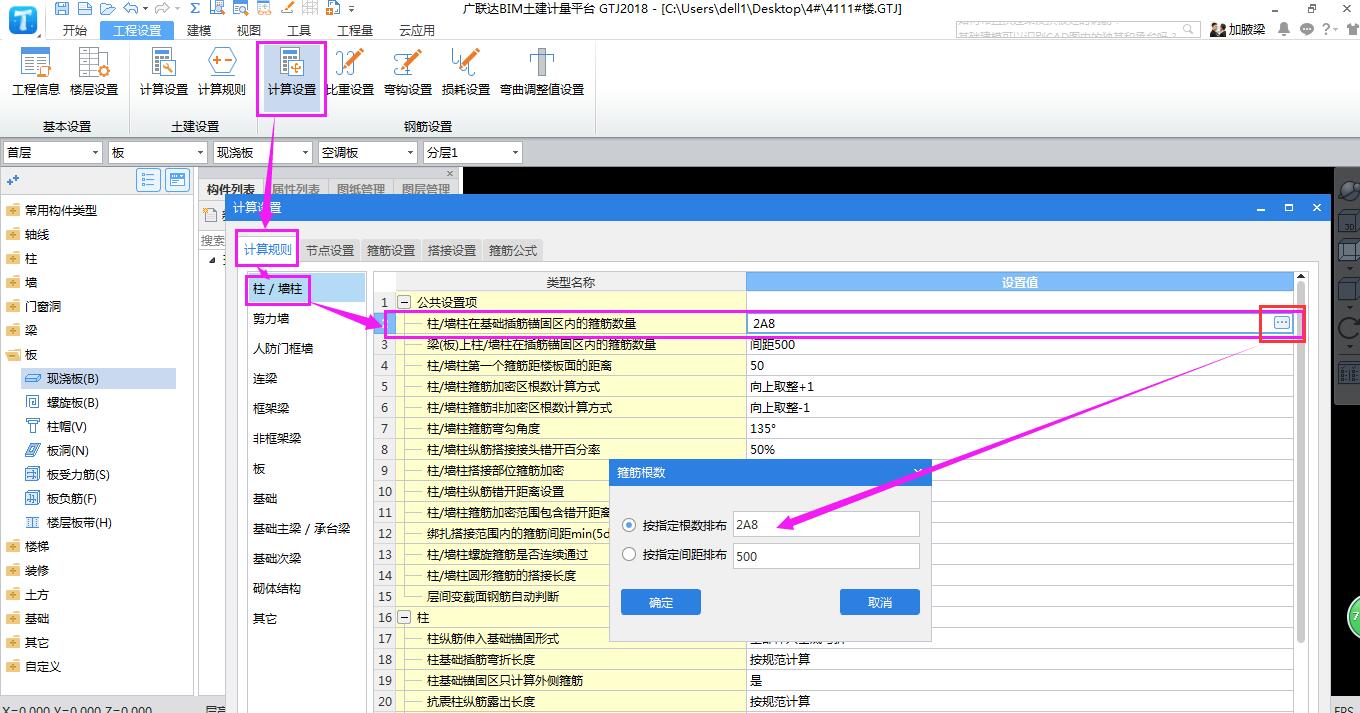Select 框架梁 in the dialog category list
The height and width of the screenshot is (713, 1360).
(271, 409)
